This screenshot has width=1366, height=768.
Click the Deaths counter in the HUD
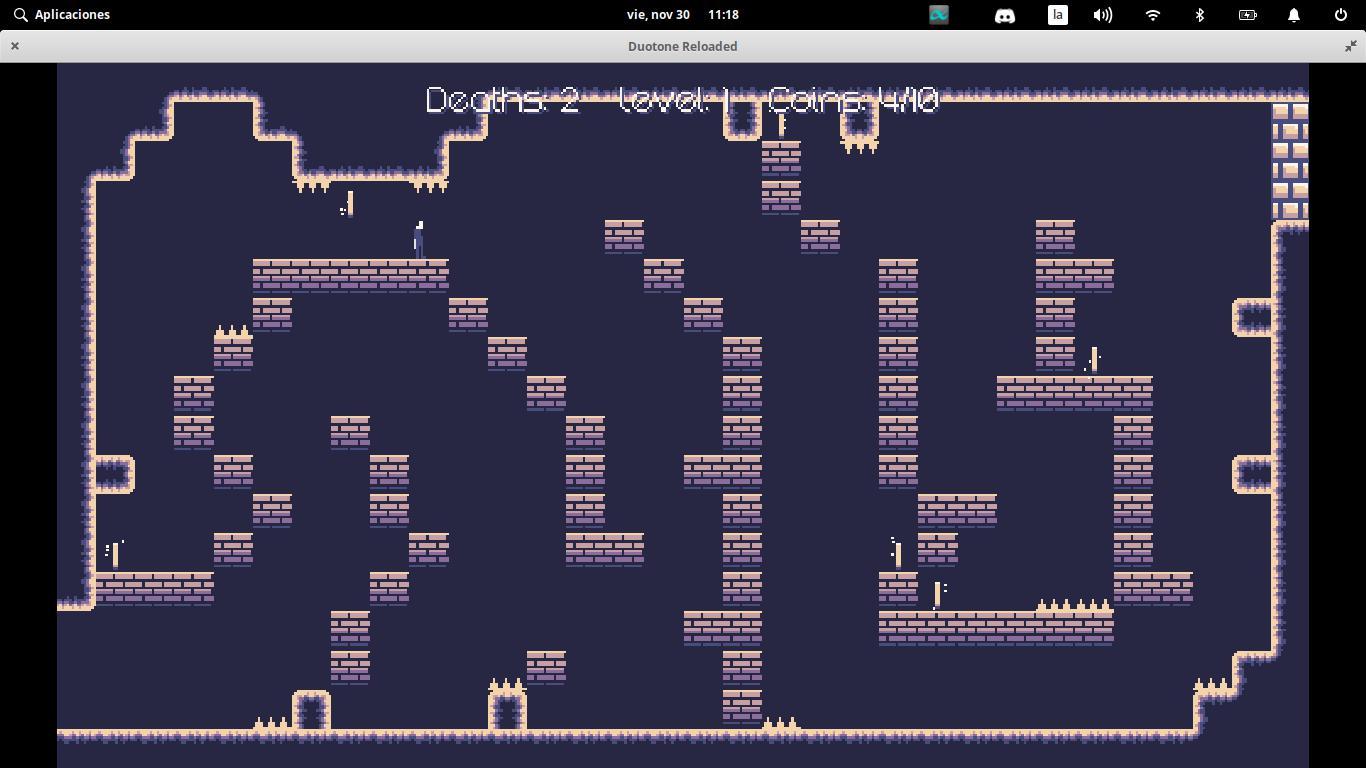point(502,100)
